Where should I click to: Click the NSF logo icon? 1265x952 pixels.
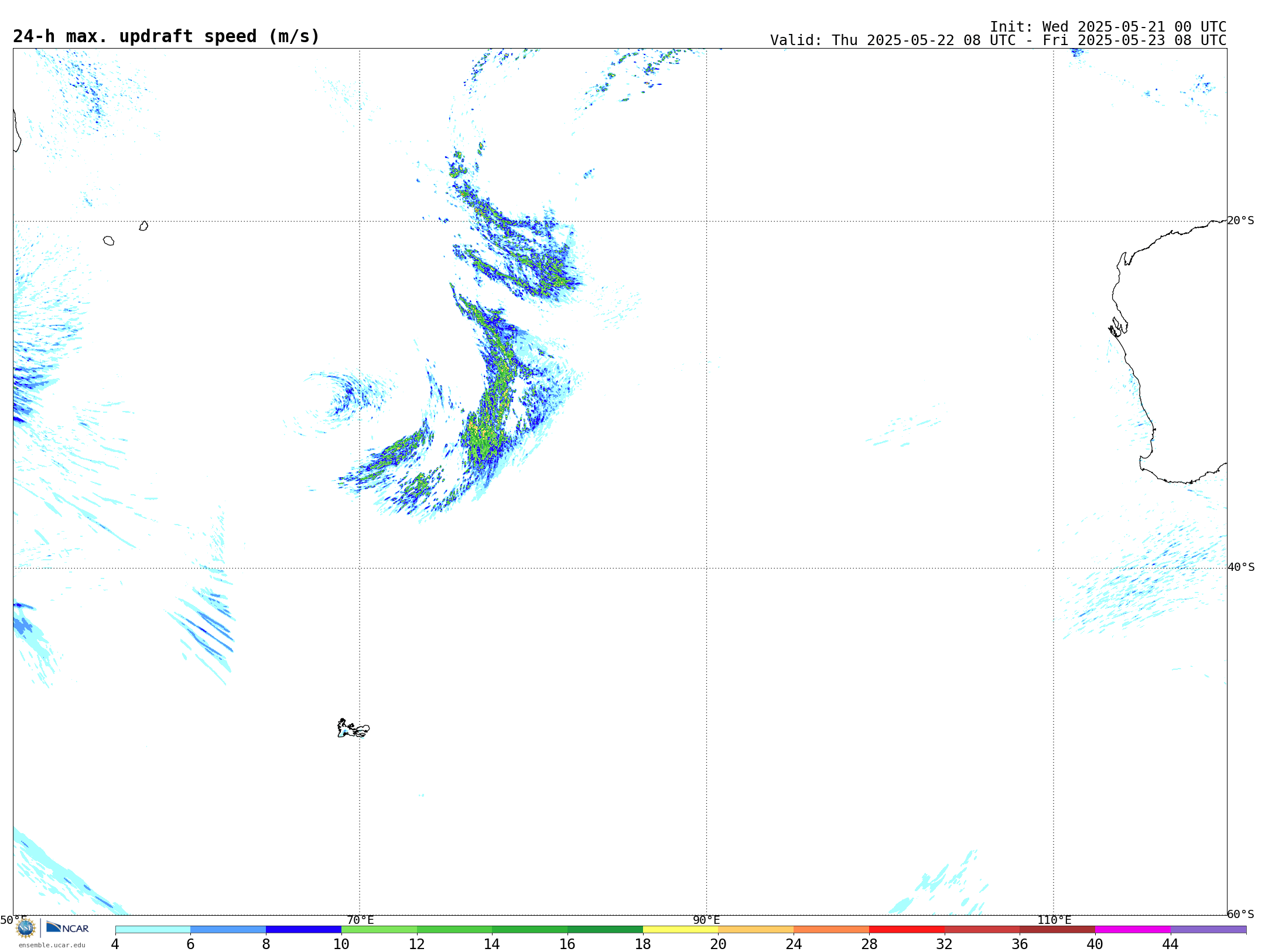point(26,928)
